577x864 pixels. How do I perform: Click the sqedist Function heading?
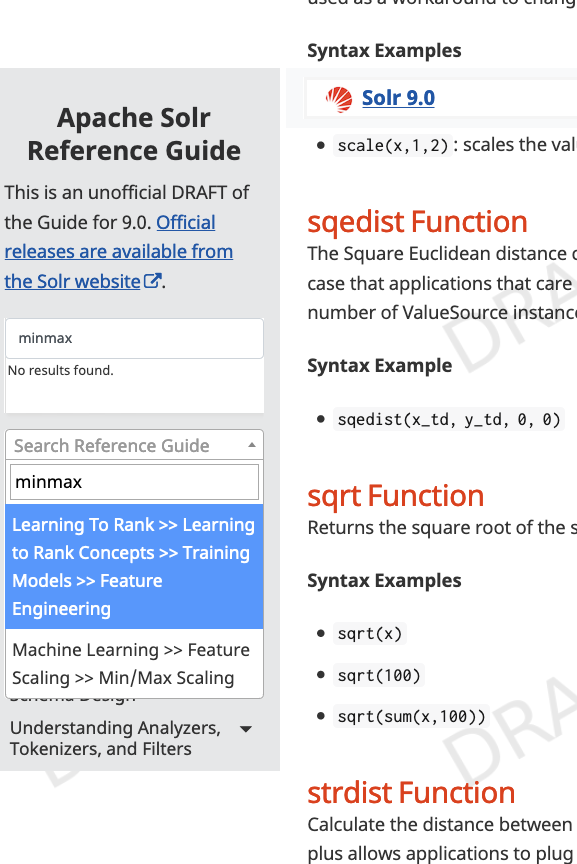click(x=417, y=222)
